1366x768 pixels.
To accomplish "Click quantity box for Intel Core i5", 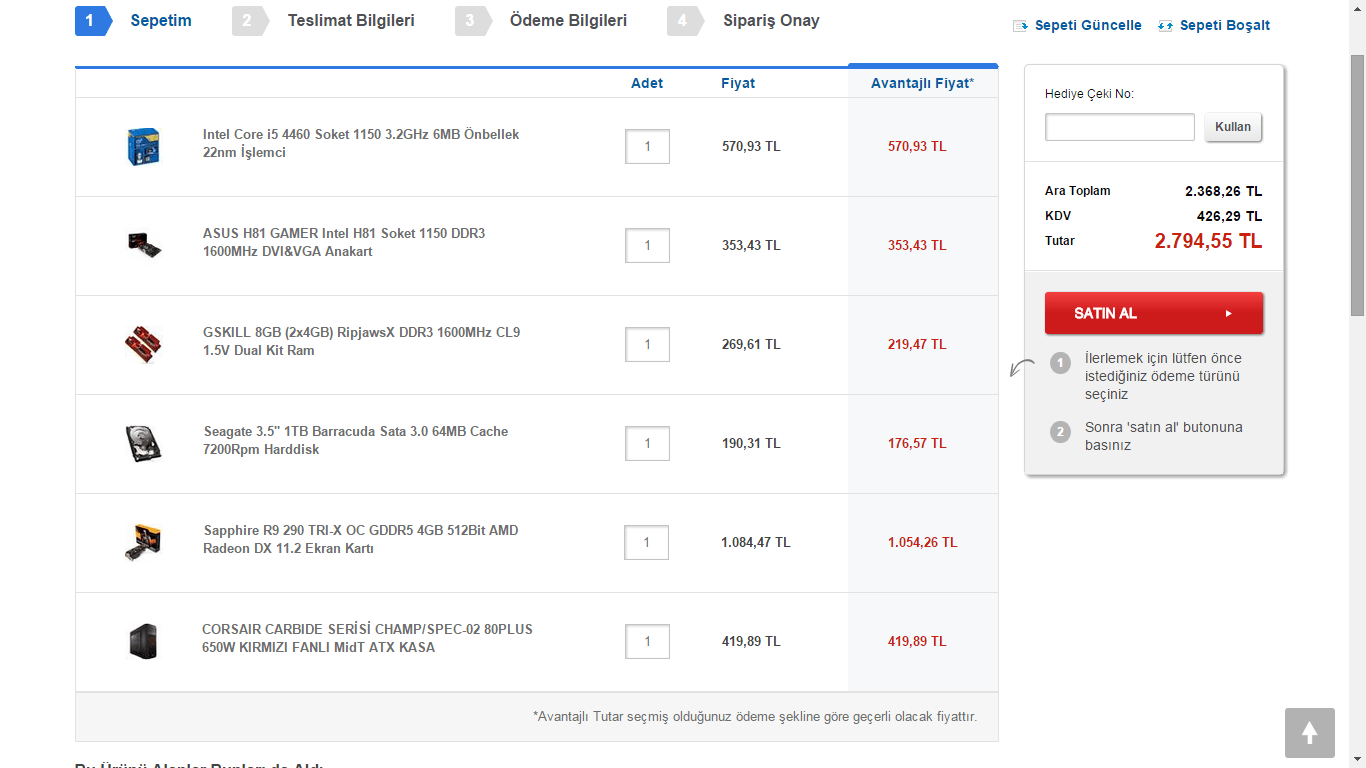I will tap(647, 146).
